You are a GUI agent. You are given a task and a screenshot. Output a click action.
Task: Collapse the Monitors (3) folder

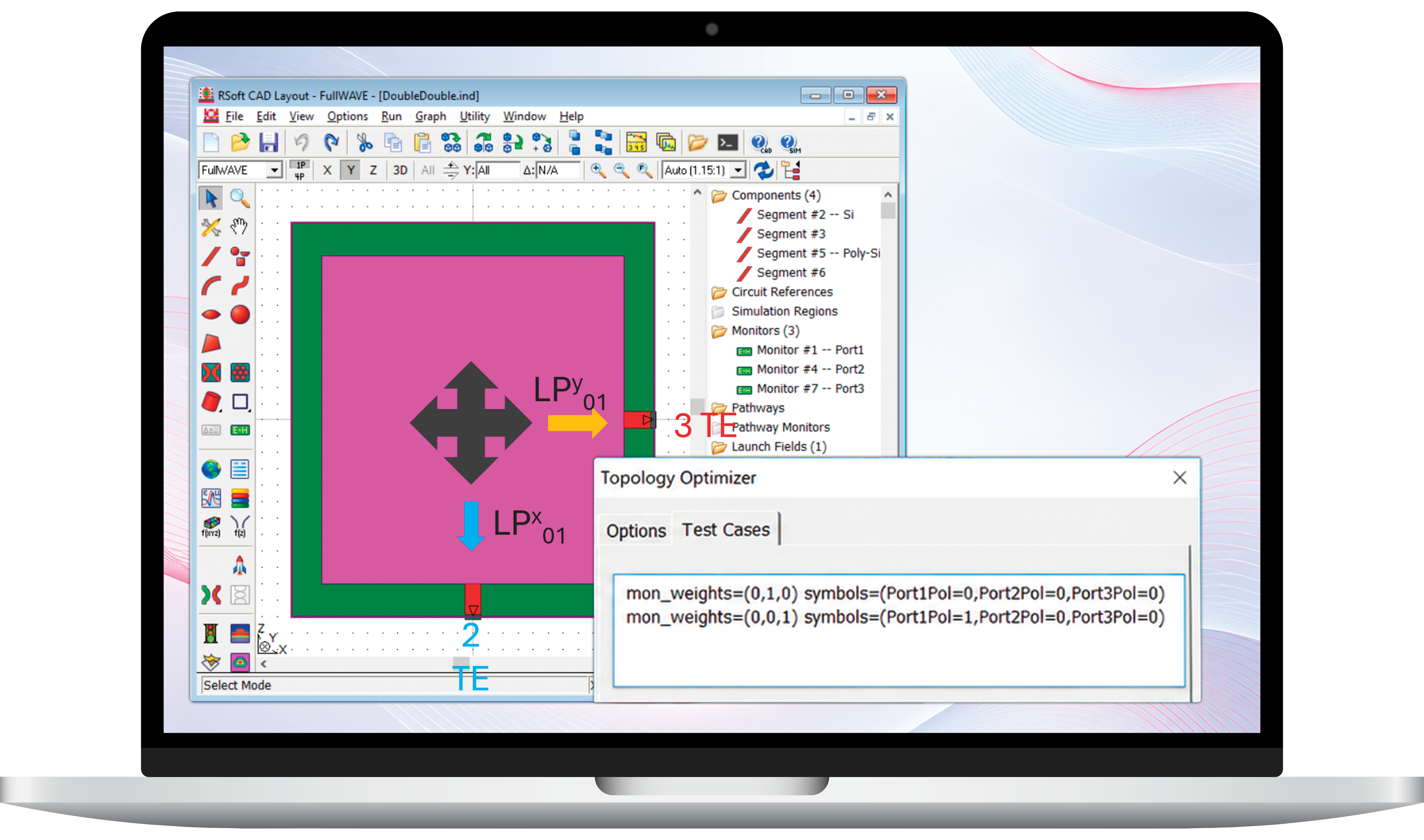(x=719, y=331)
